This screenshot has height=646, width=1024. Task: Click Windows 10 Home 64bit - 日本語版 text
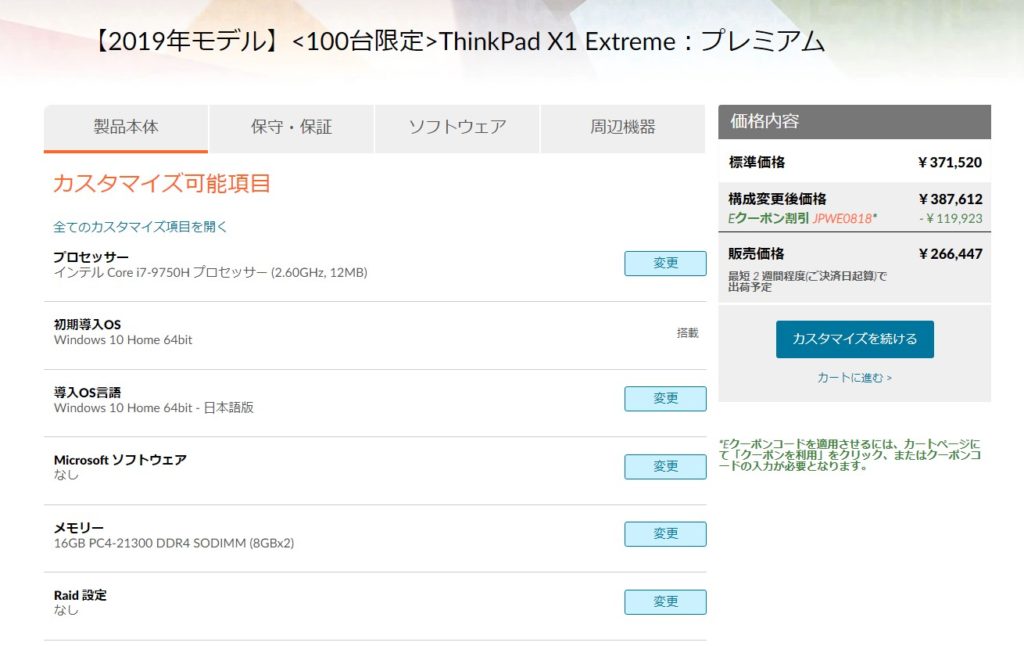[153, 408]
